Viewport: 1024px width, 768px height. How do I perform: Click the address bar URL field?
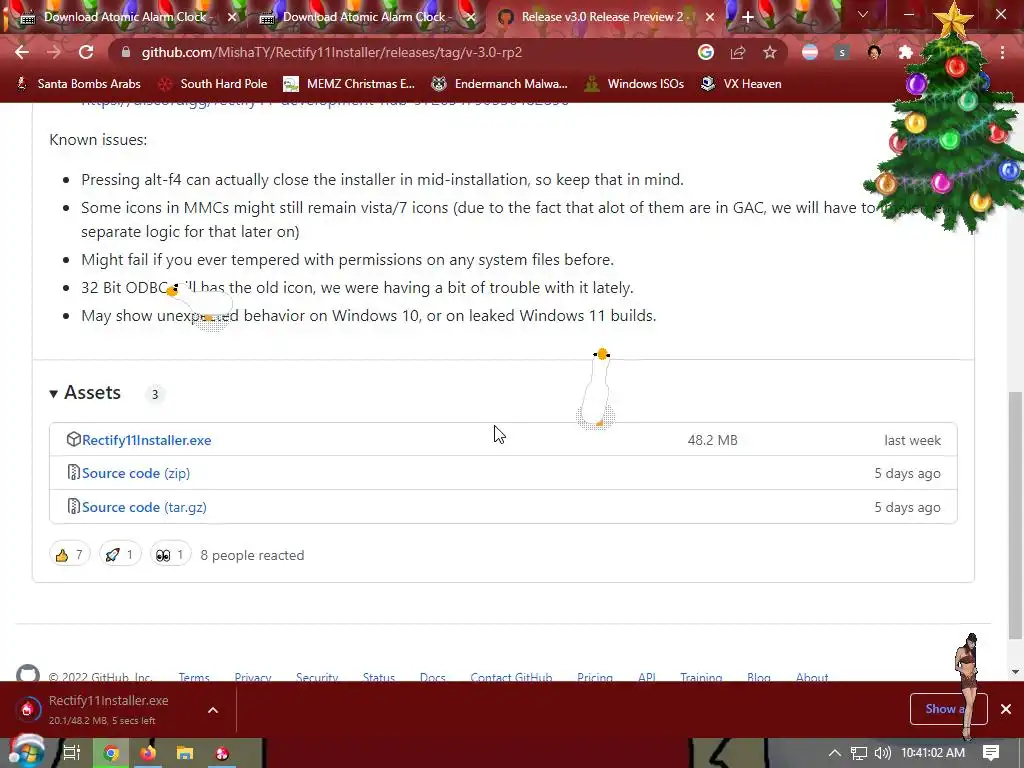coord(405,52)
